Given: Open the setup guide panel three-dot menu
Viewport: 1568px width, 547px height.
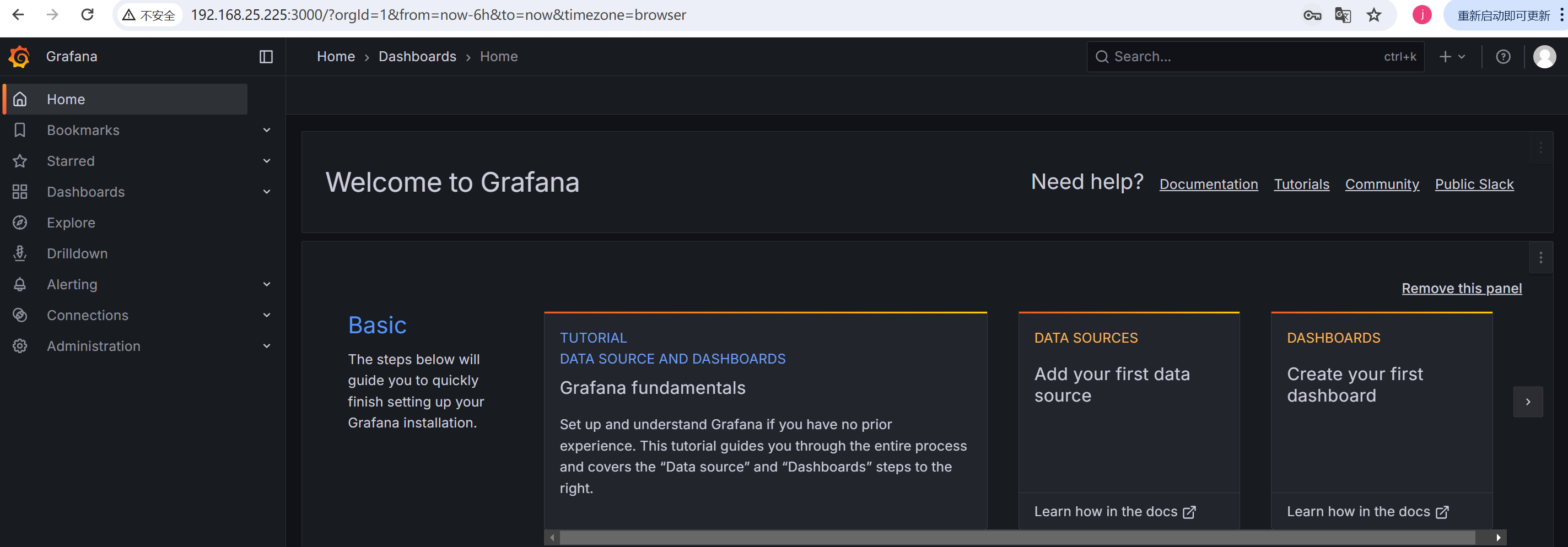Looking at the screenshot, I should [x=1540, y=258].
